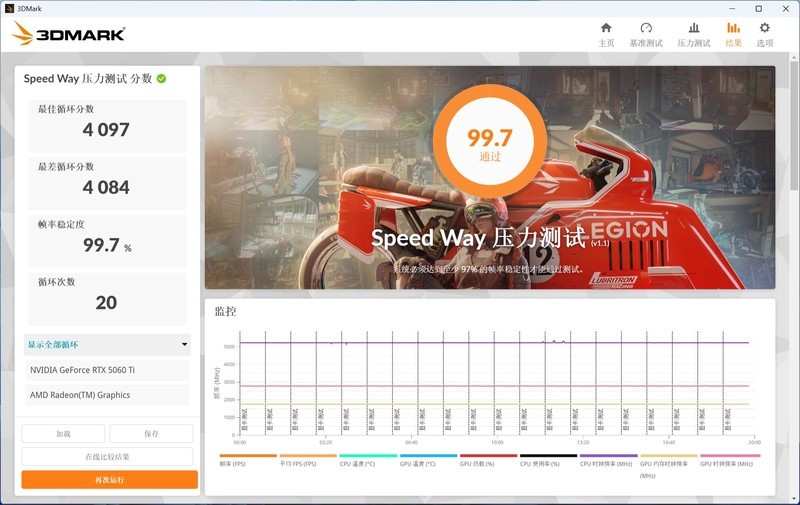Click the 5000 value on the chart axis
The image size is (800, 505).
coord(230,346)
